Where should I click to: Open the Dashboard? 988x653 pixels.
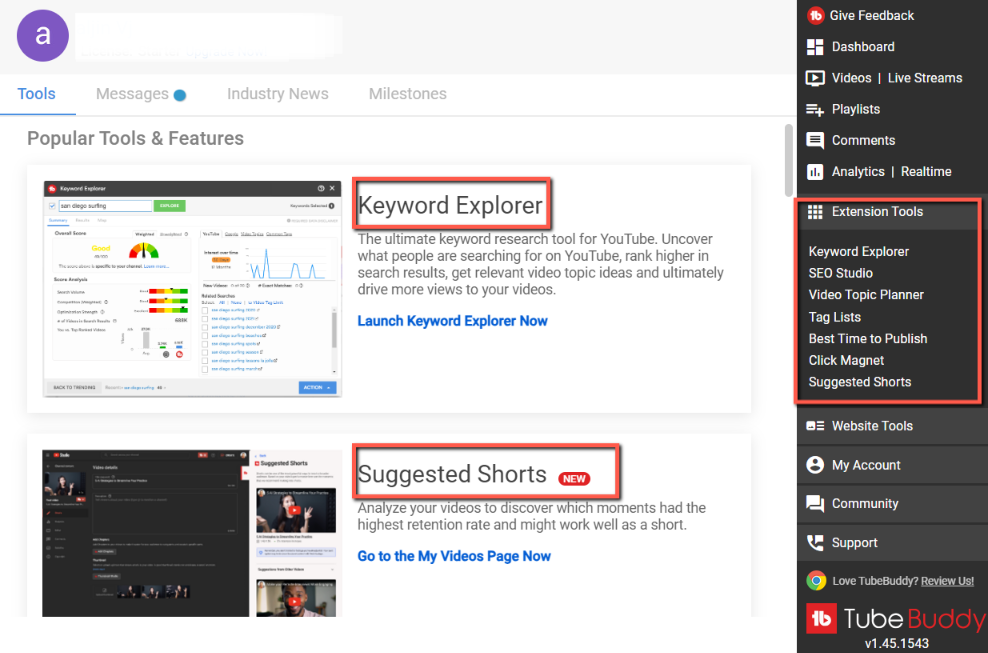tap(862, 46)
